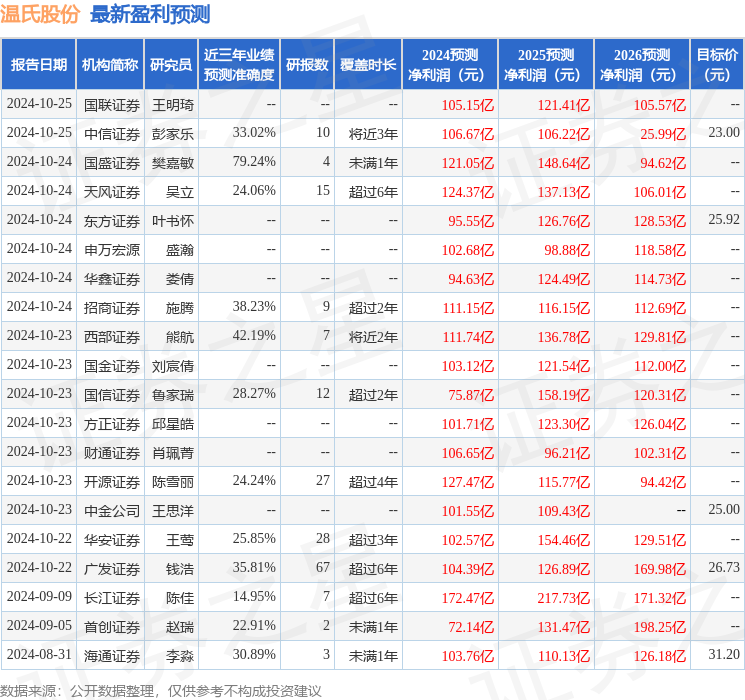Select the 中信证券 institution cell
Viewport: 745px width, 700px height.
pos(112,134)
